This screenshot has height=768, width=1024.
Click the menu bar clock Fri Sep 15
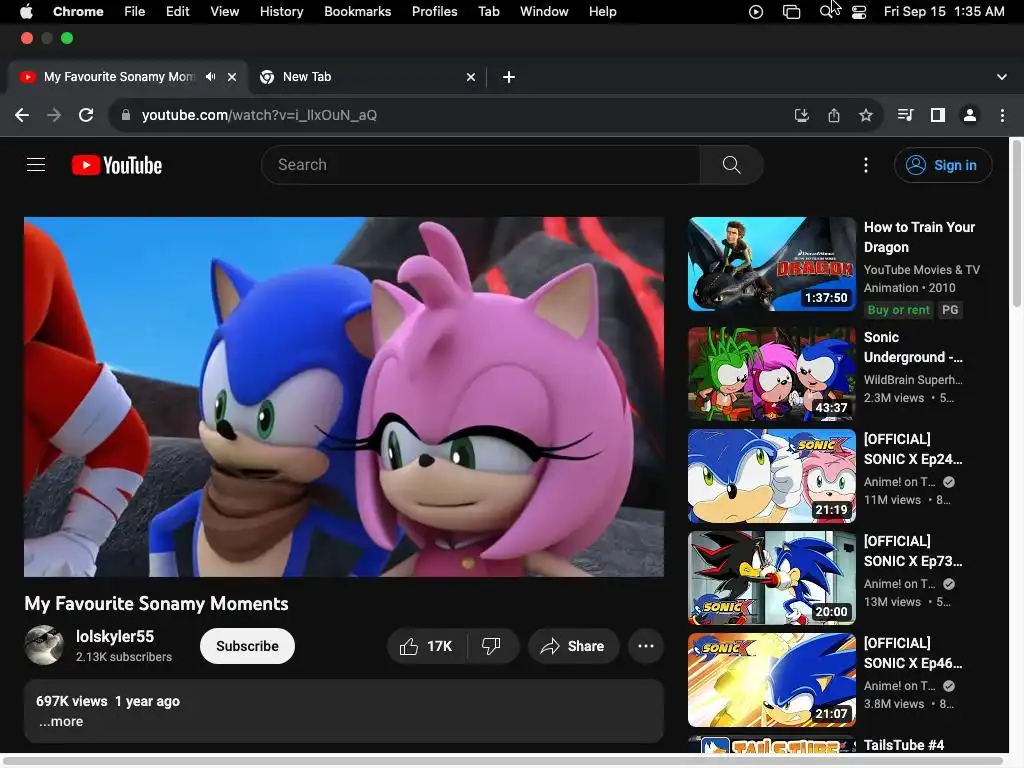(944, 11)
